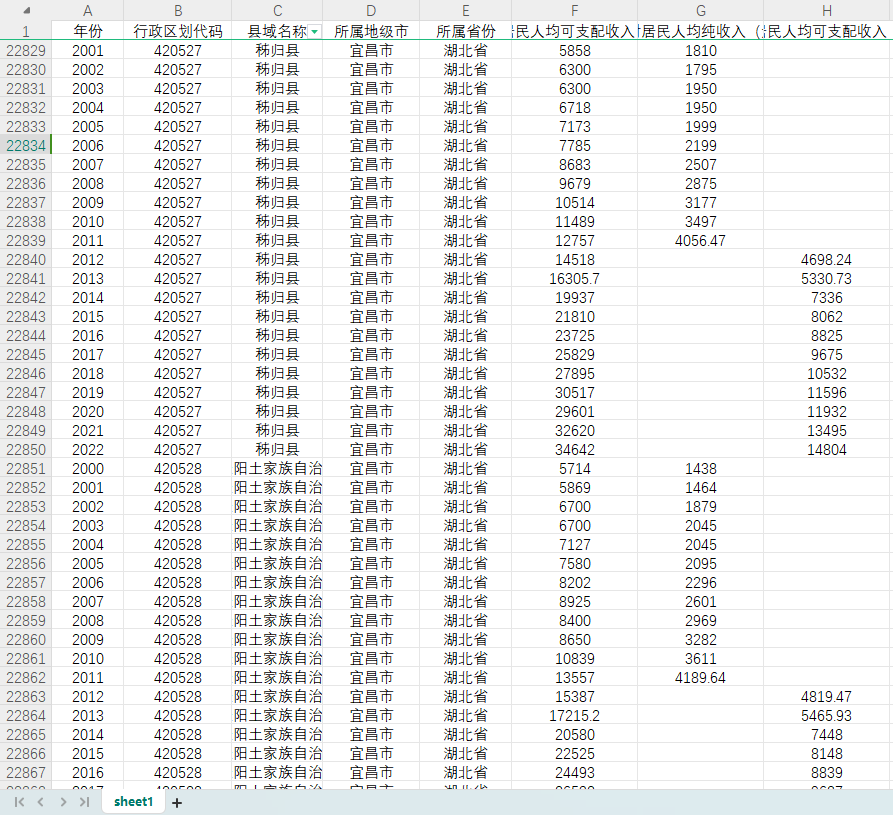
Task: Click cell with value 17215.2
Action: (574, 716)
